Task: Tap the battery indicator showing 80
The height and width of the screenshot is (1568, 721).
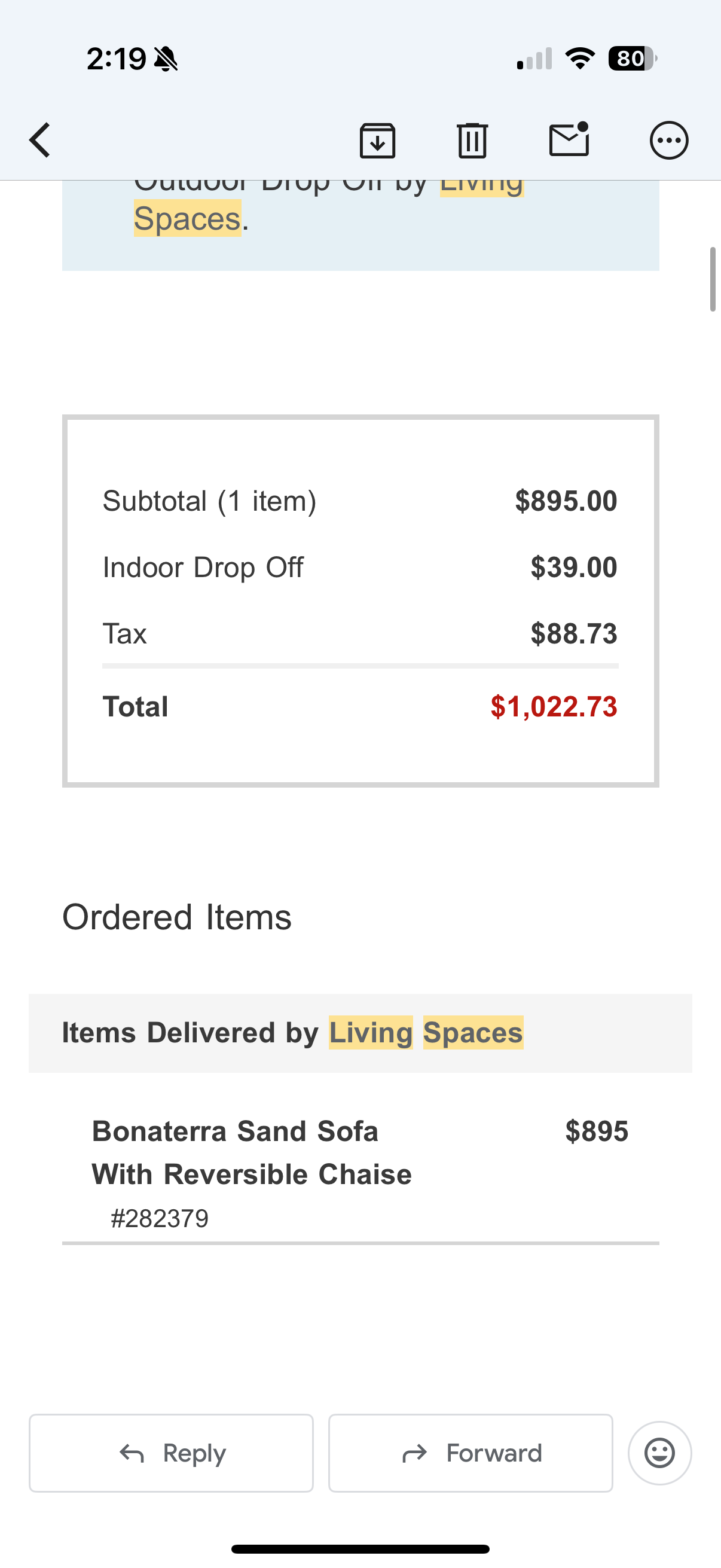Action: [633, 59]
